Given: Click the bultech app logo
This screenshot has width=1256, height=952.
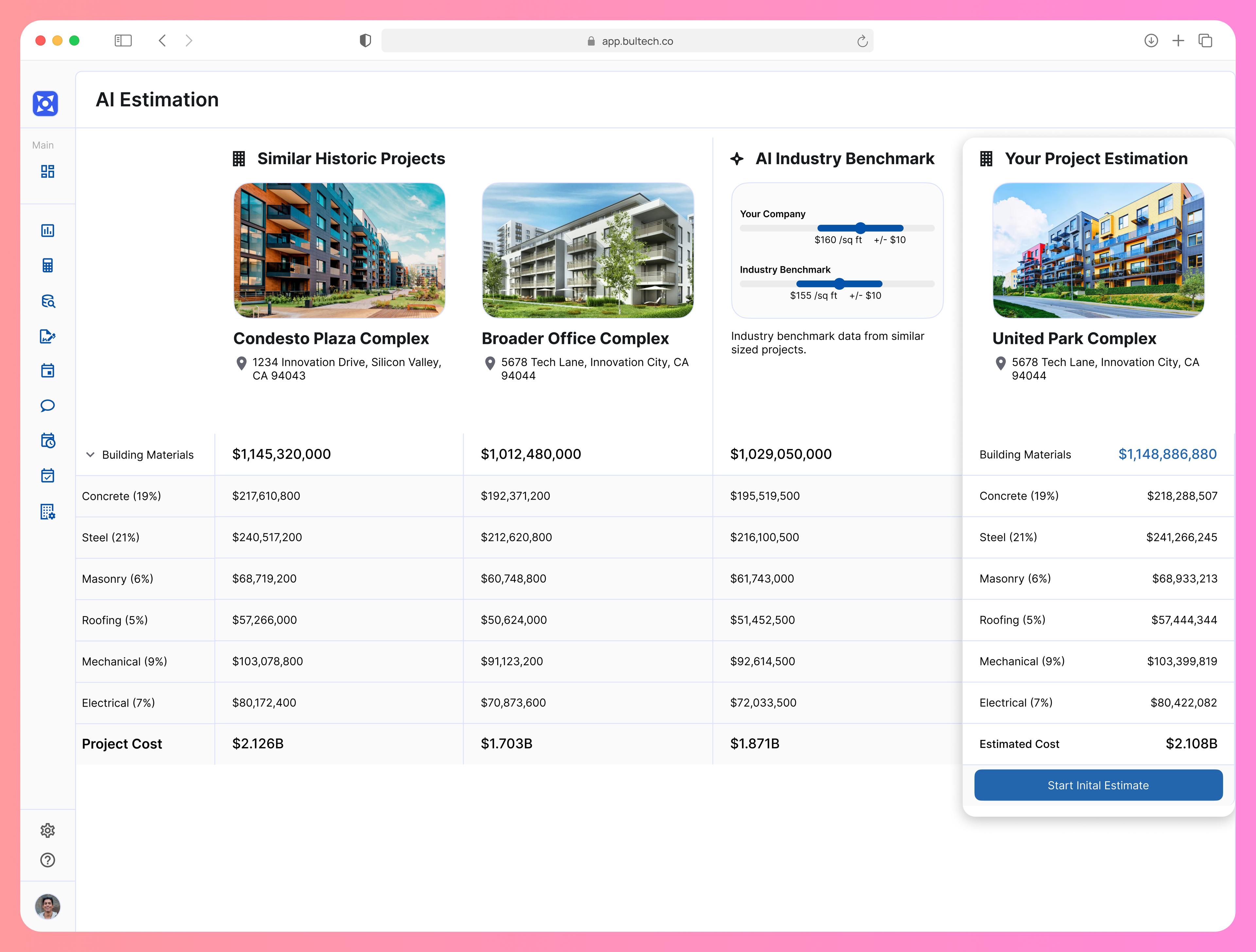Looking at the screenshot, I should pos(45,104).
